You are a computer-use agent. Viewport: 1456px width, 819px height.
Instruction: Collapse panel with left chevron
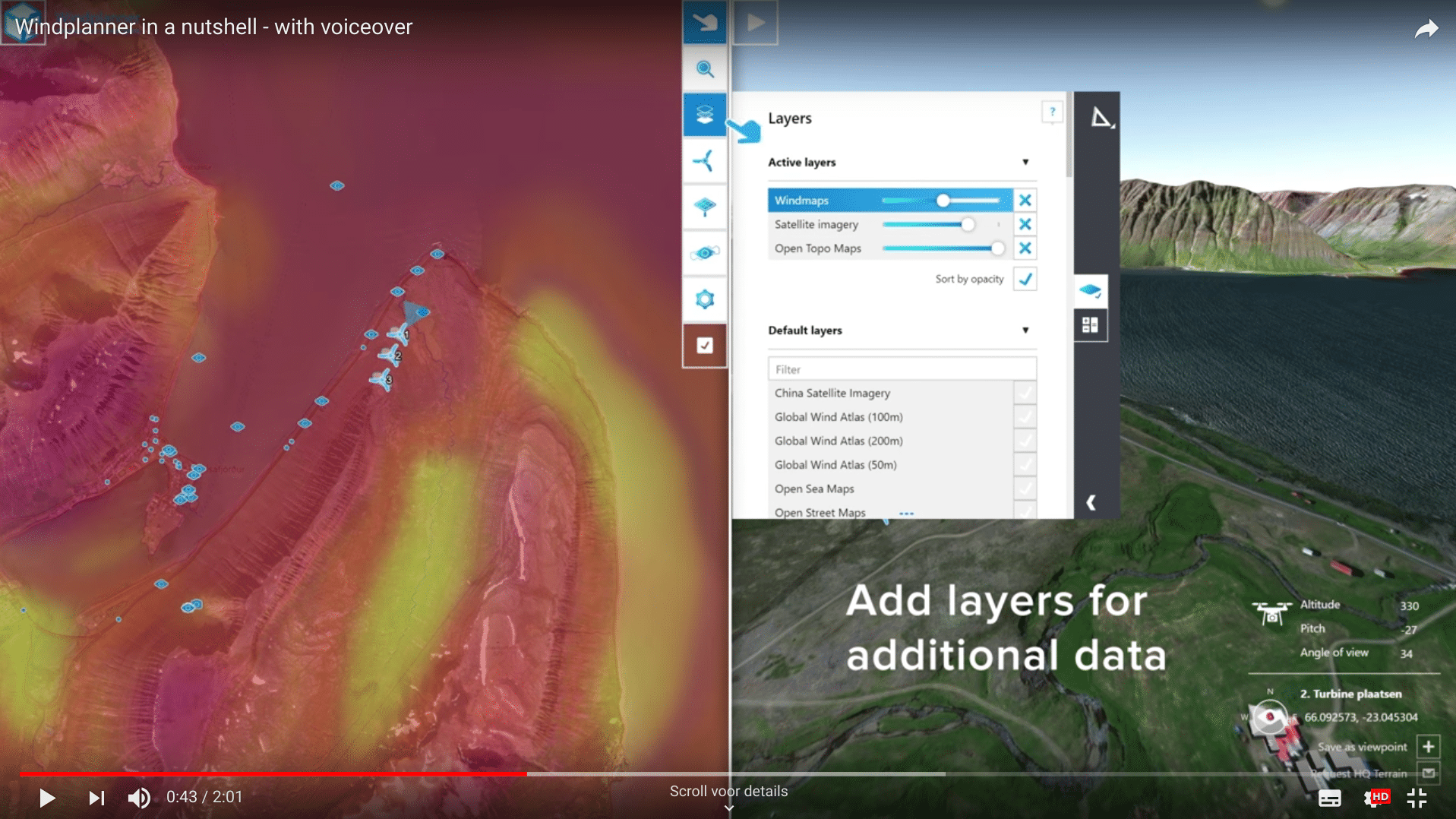1091,502
